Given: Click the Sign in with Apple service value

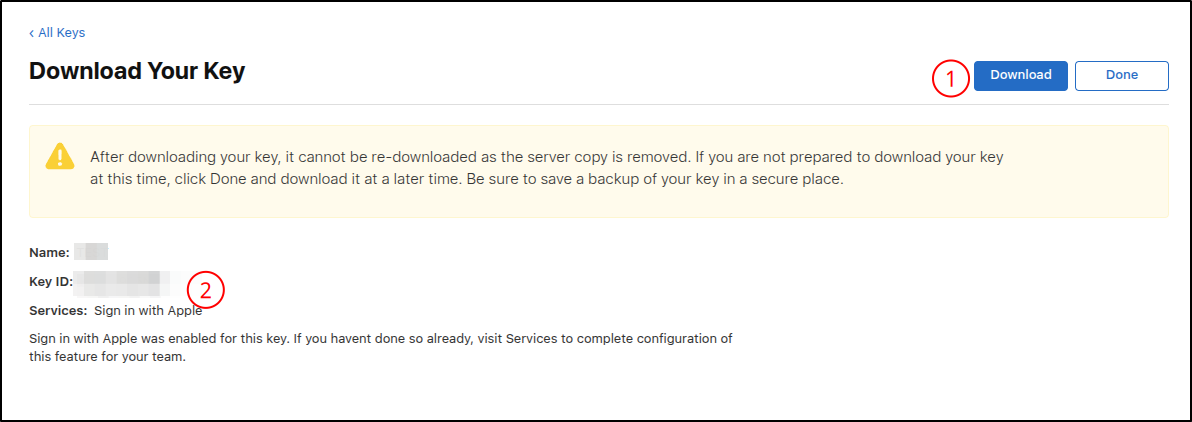Looking at the screenshot, I should (147, 311).
